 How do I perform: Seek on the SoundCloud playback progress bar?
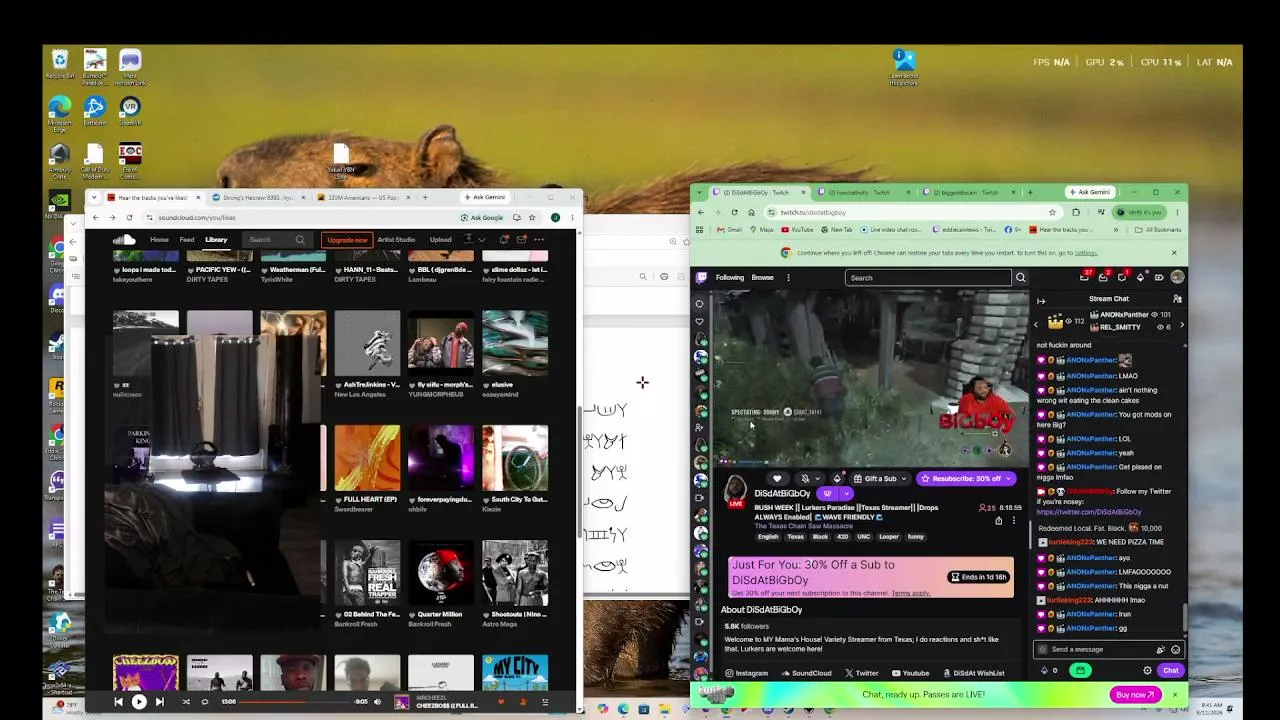296,702
